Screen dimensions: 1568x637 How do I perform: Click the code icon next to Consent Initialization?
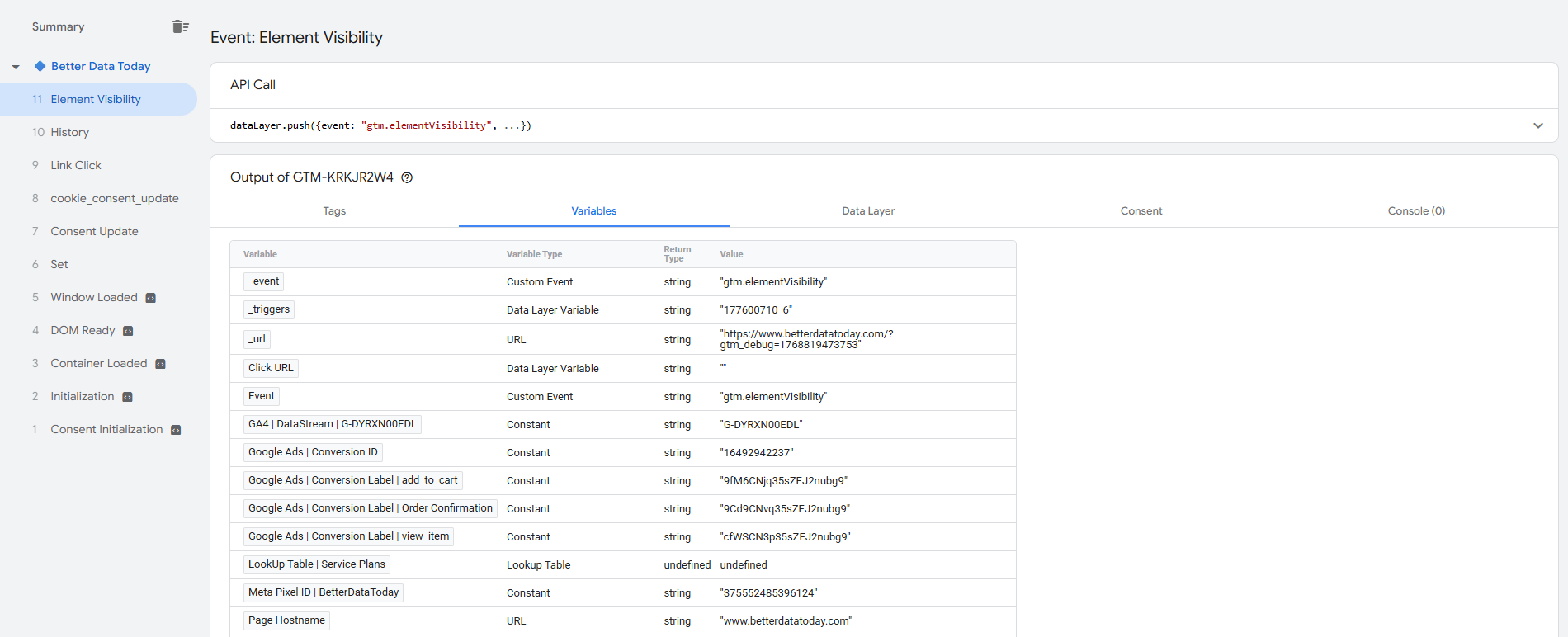(x=176, y=430)
